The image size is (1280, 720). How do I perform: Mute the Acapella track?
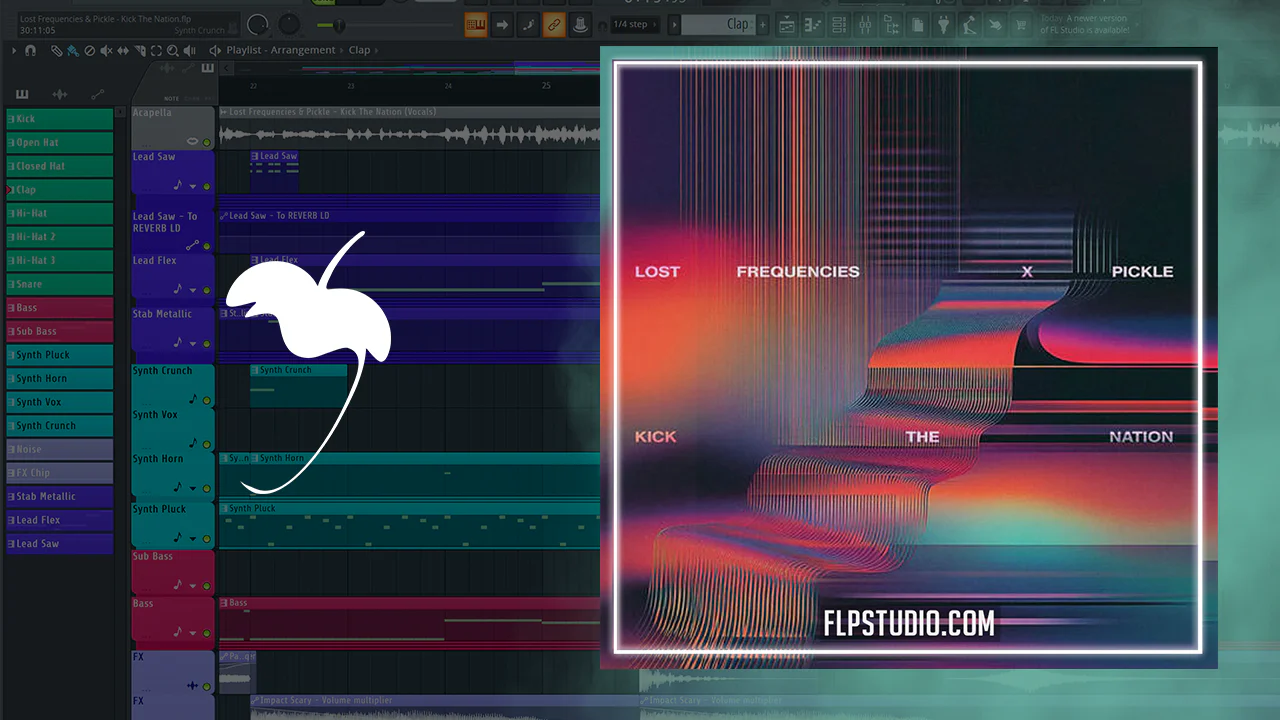tap(207, 142)
